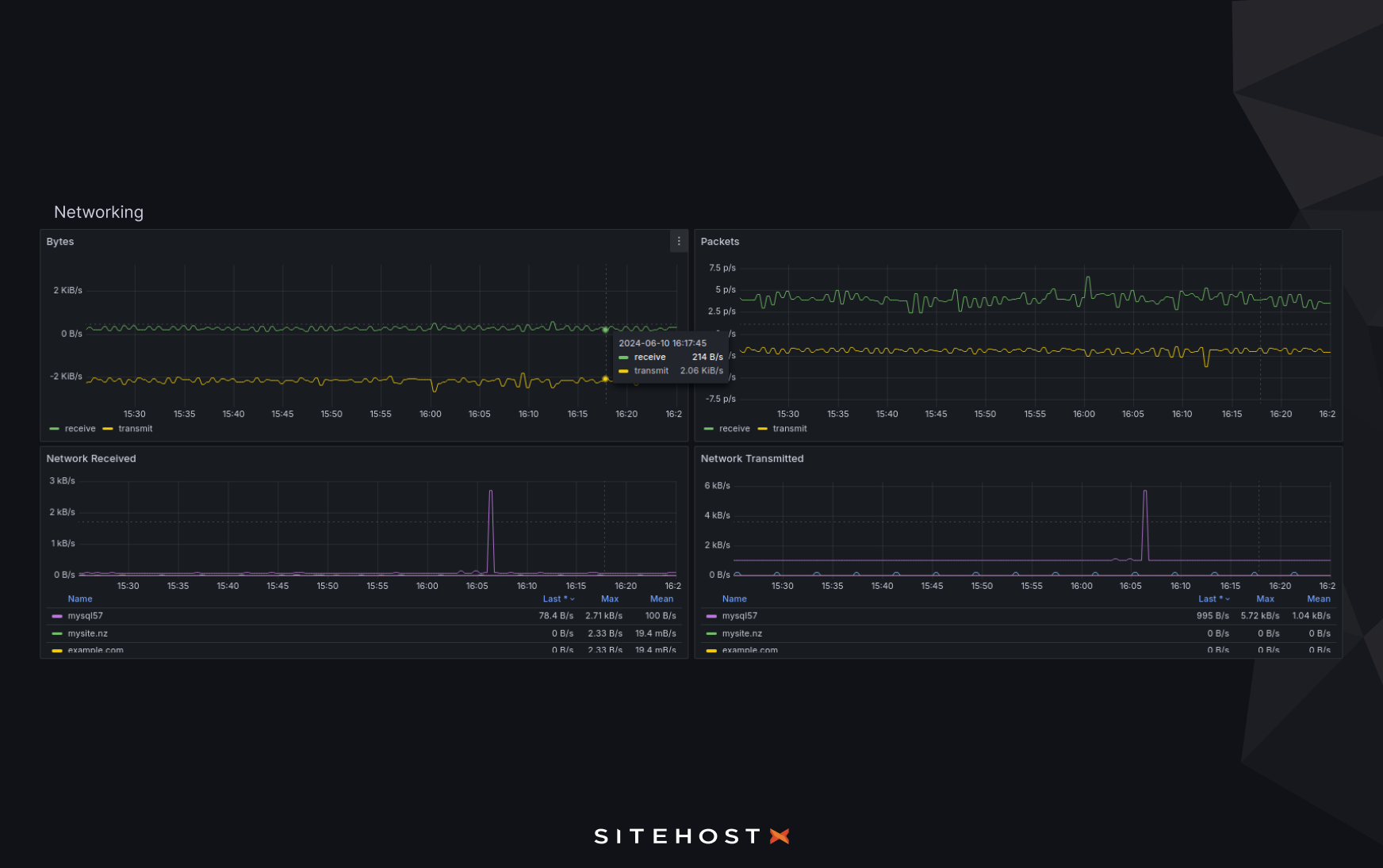Click the sort arrow next to Last column
Viewport: 1383px width, 868px height.
pos(573,598)
